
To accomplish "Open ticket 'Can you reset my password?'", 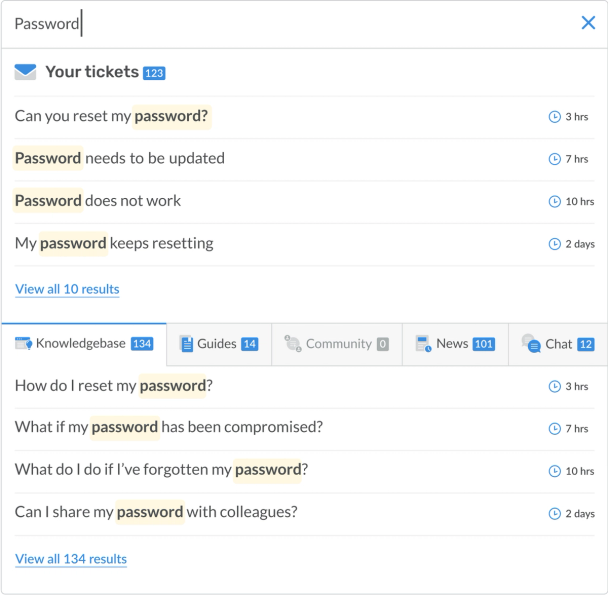I will [112, 116].
